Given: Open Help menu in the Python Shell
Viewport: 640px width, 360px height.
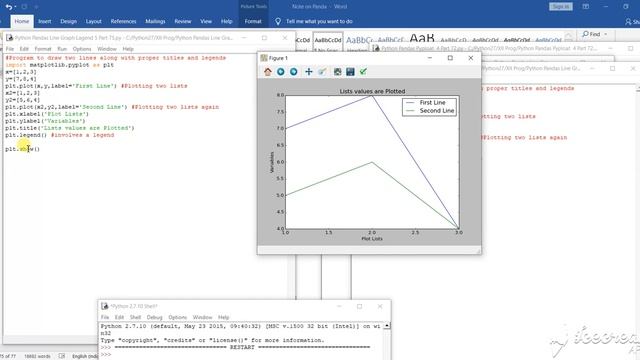Looking at the screenshot, I should [223, 317].
